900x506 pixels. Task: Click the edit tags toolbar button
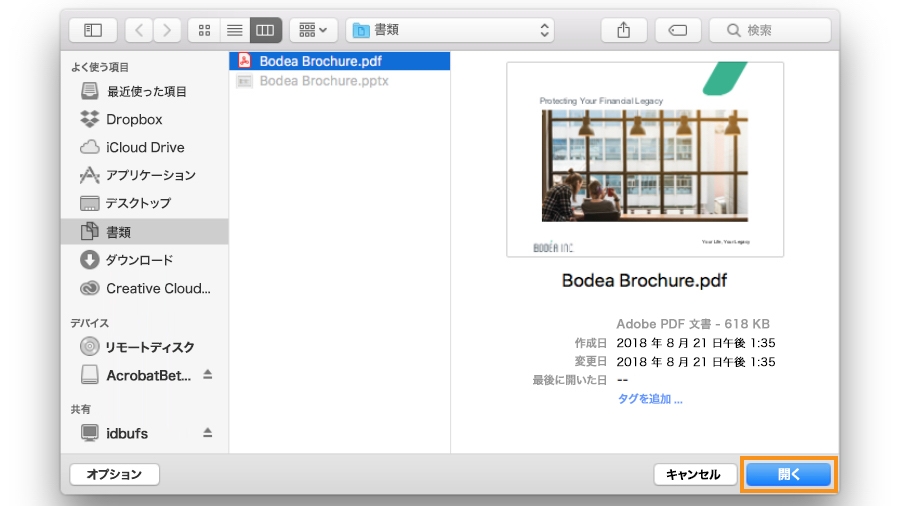pos(678,30)
